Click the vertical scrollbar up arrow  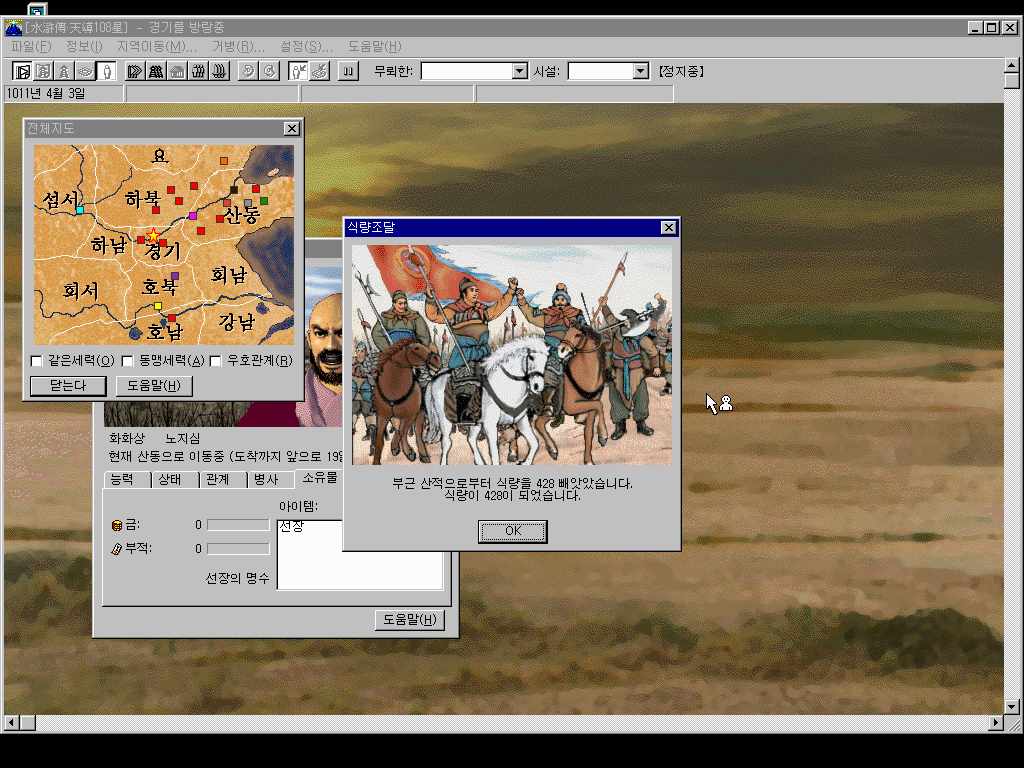click(x=1012, y=65)
